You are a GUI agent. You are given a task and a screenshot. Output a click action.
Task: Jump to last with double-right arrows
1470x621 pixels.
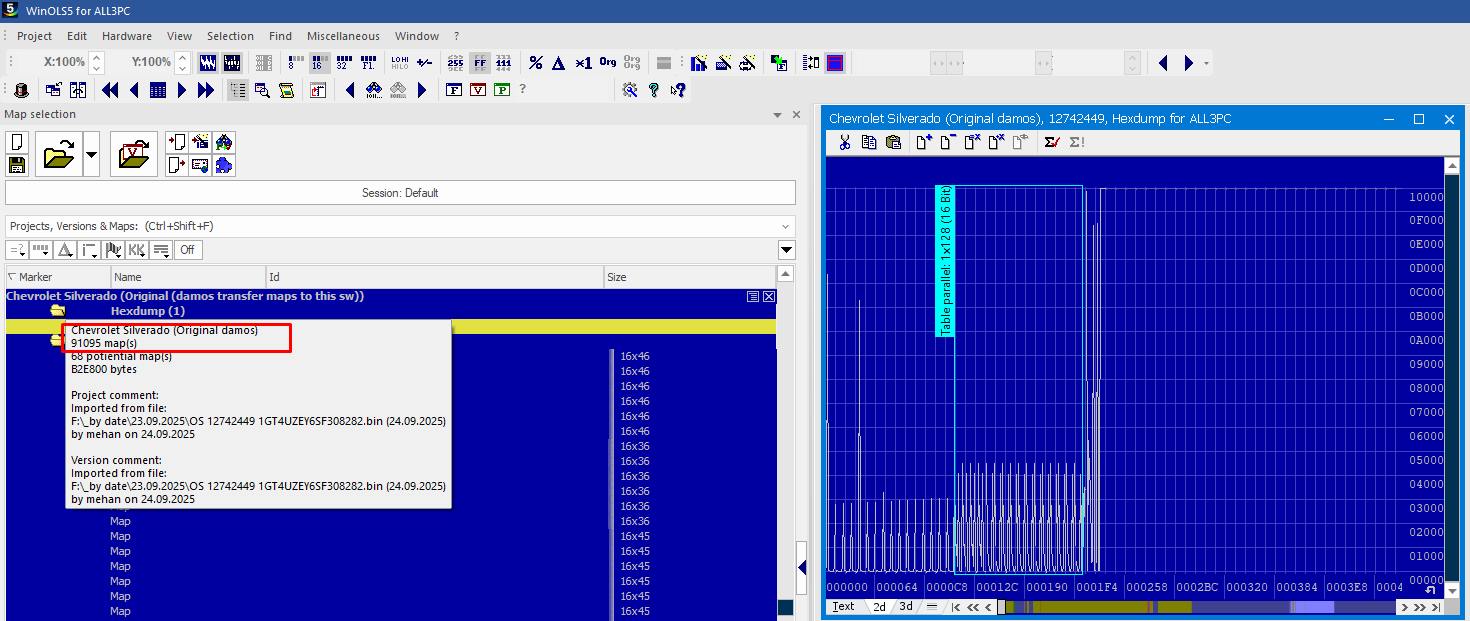(x=206, y=90)
